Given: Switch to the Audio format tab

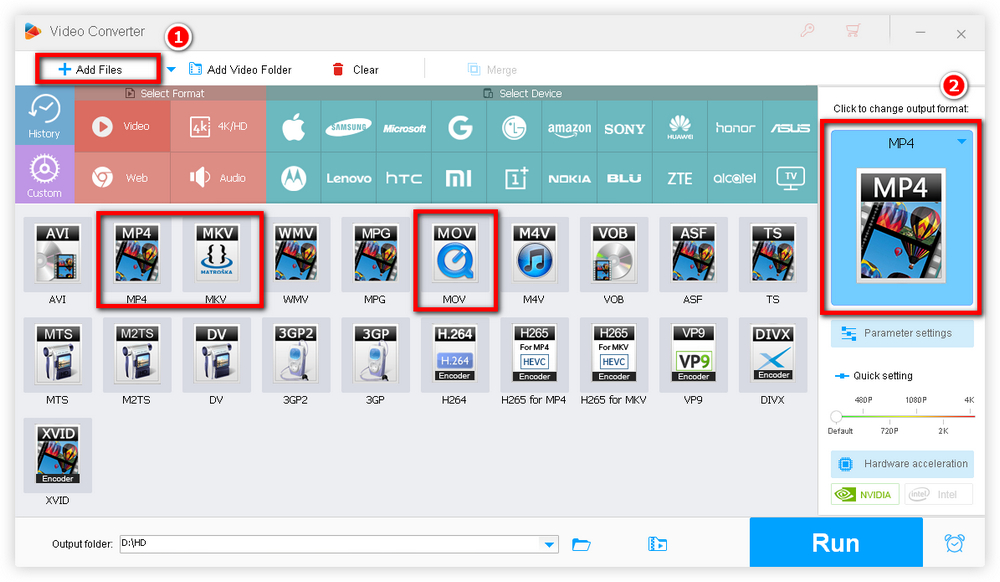Looking at the screenshot, I should (219, 178).
